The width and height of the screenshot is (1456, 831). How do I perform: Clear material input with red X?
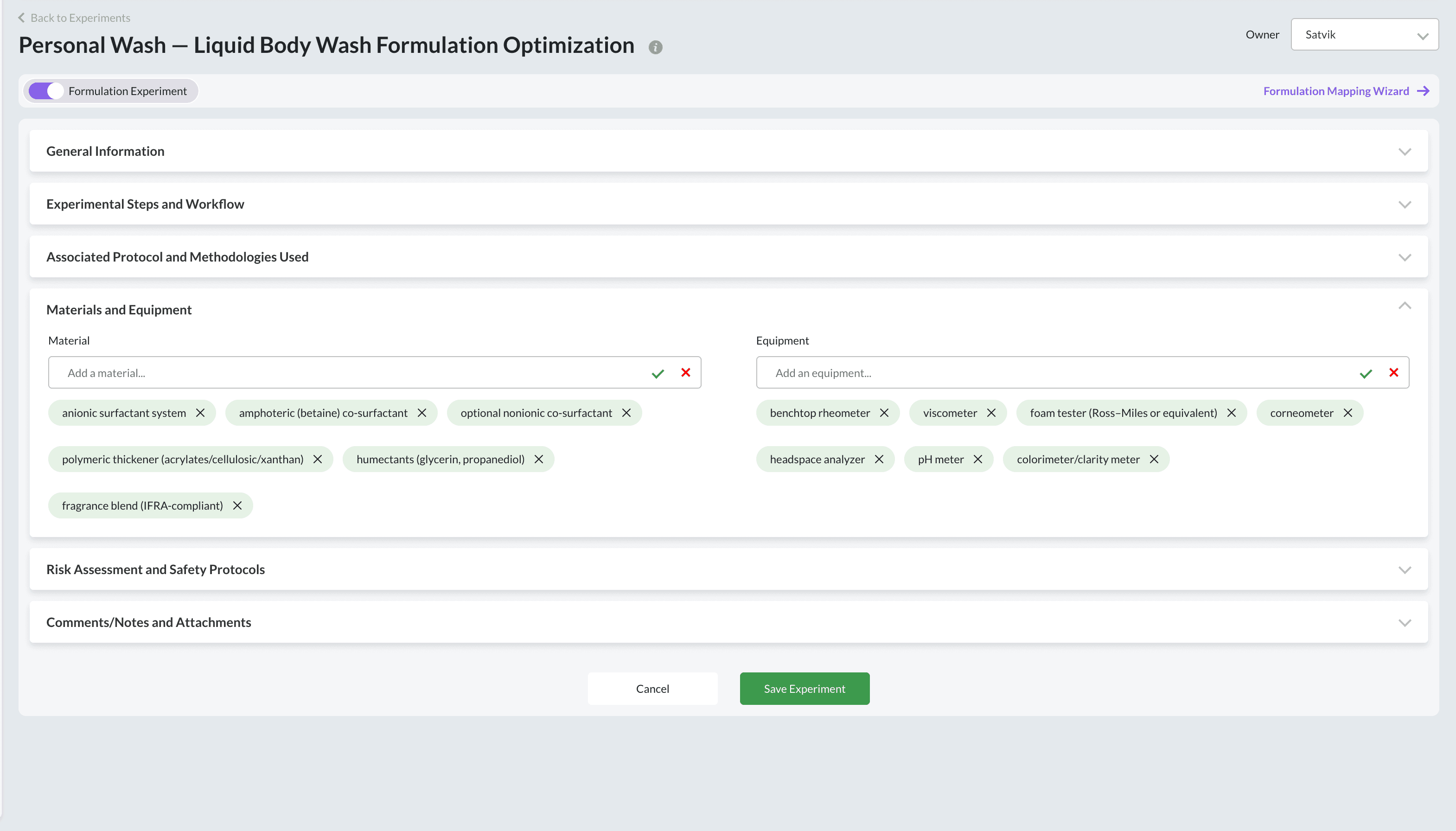click(686, 373)
